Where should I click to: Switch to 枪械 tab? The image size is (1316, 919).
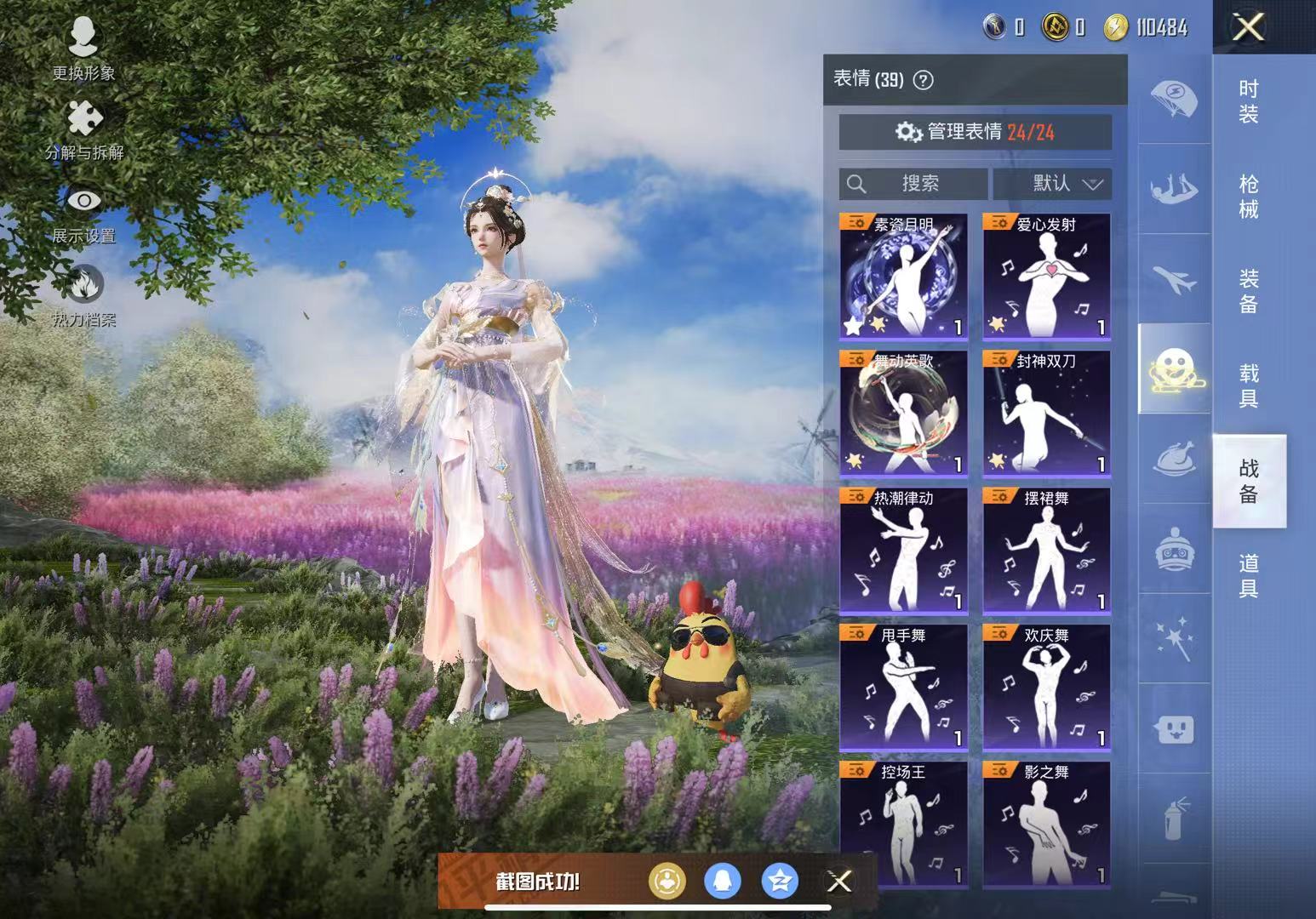click(x=1249, y=197)
